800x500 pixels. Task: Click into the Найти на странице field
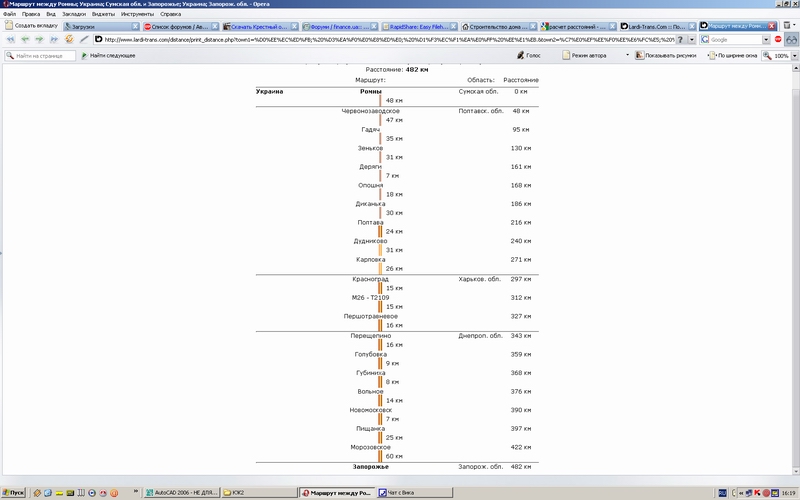click(x=38, y=55)
